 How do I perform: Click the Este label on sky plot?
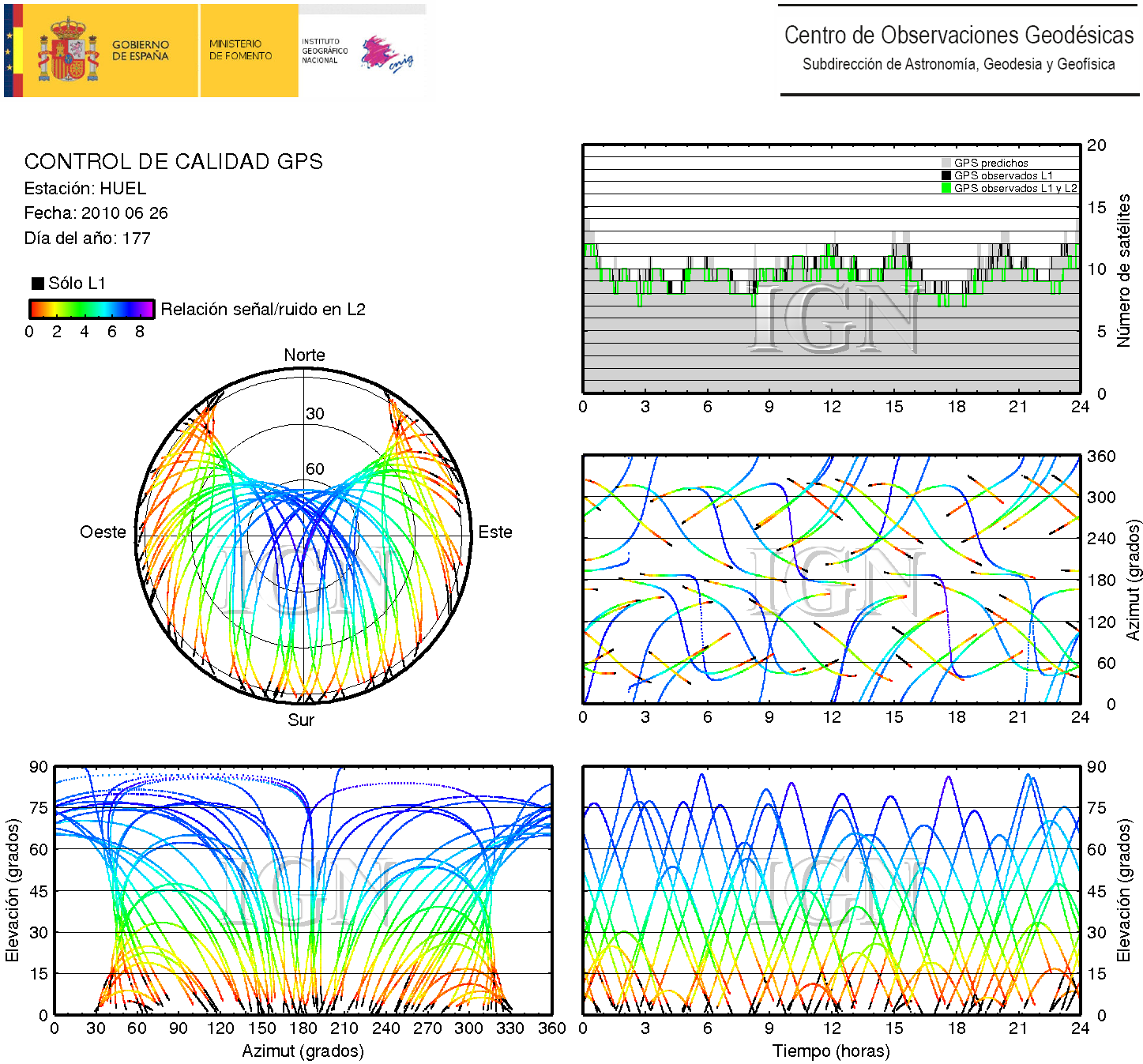pyautogui.click(x=495, y=532)
